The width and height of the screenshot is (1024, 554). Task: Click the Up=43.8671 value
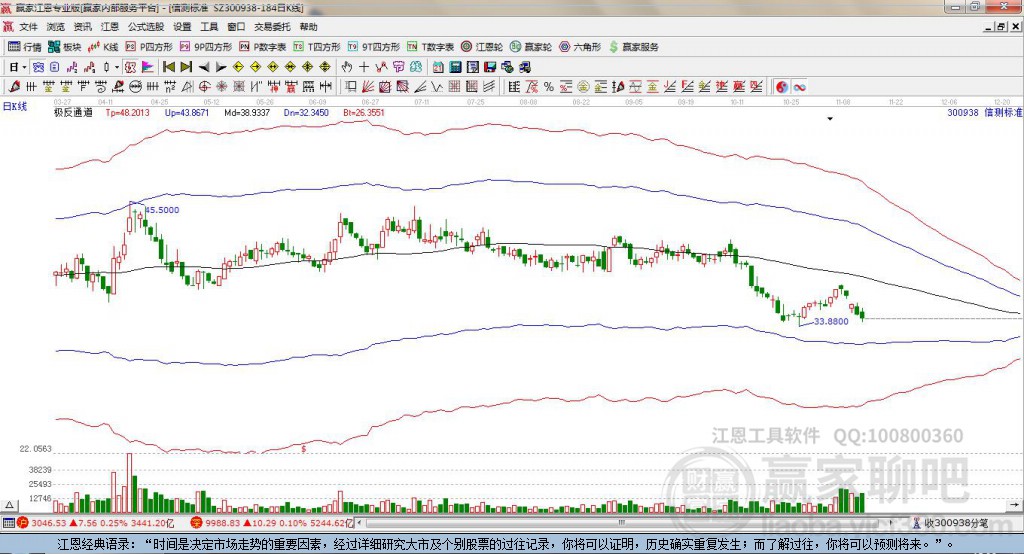tap(187, 112)
